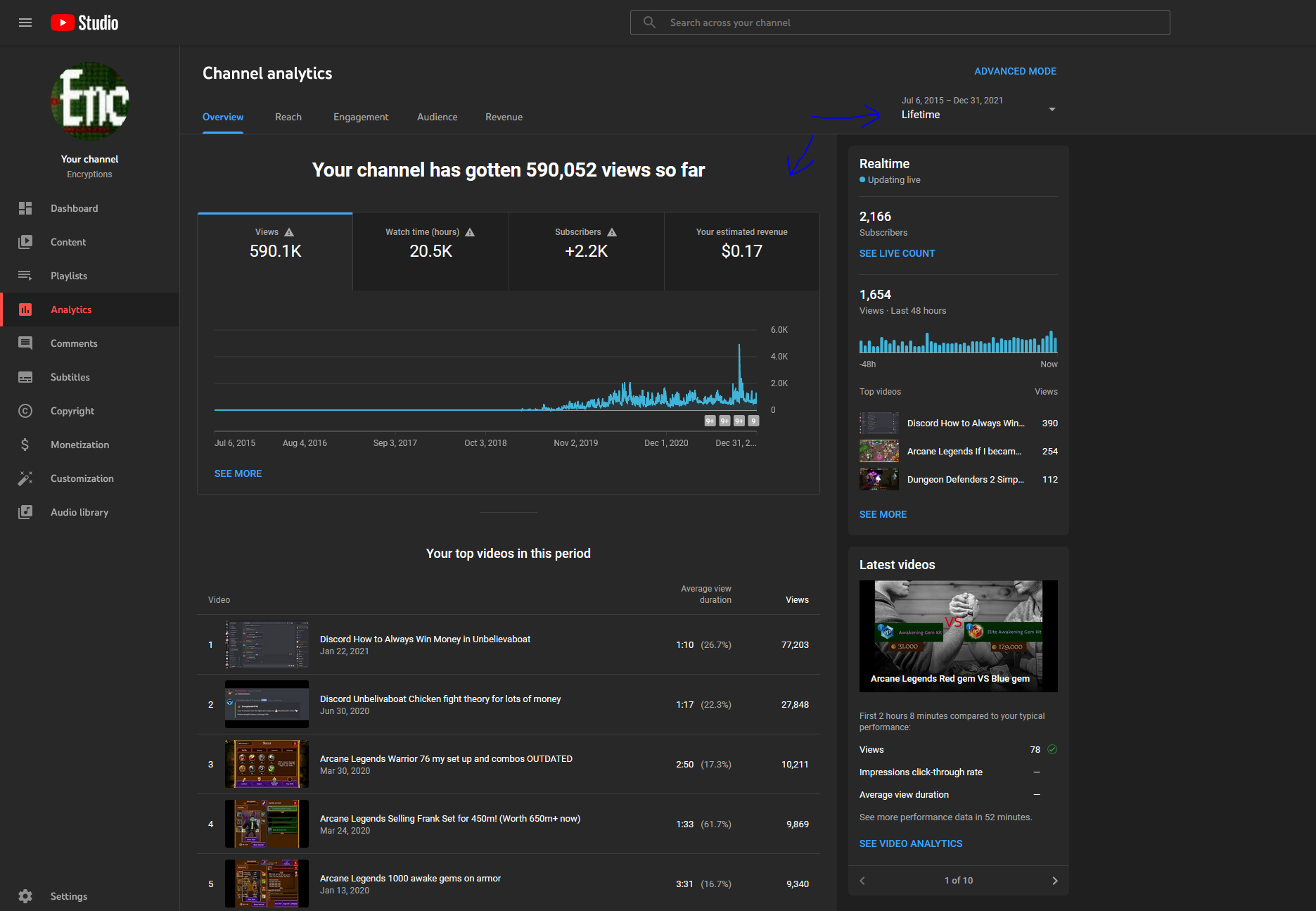Select the Views metric card
This screenshot has height=911, width=1316.
(x=275, y=252)
